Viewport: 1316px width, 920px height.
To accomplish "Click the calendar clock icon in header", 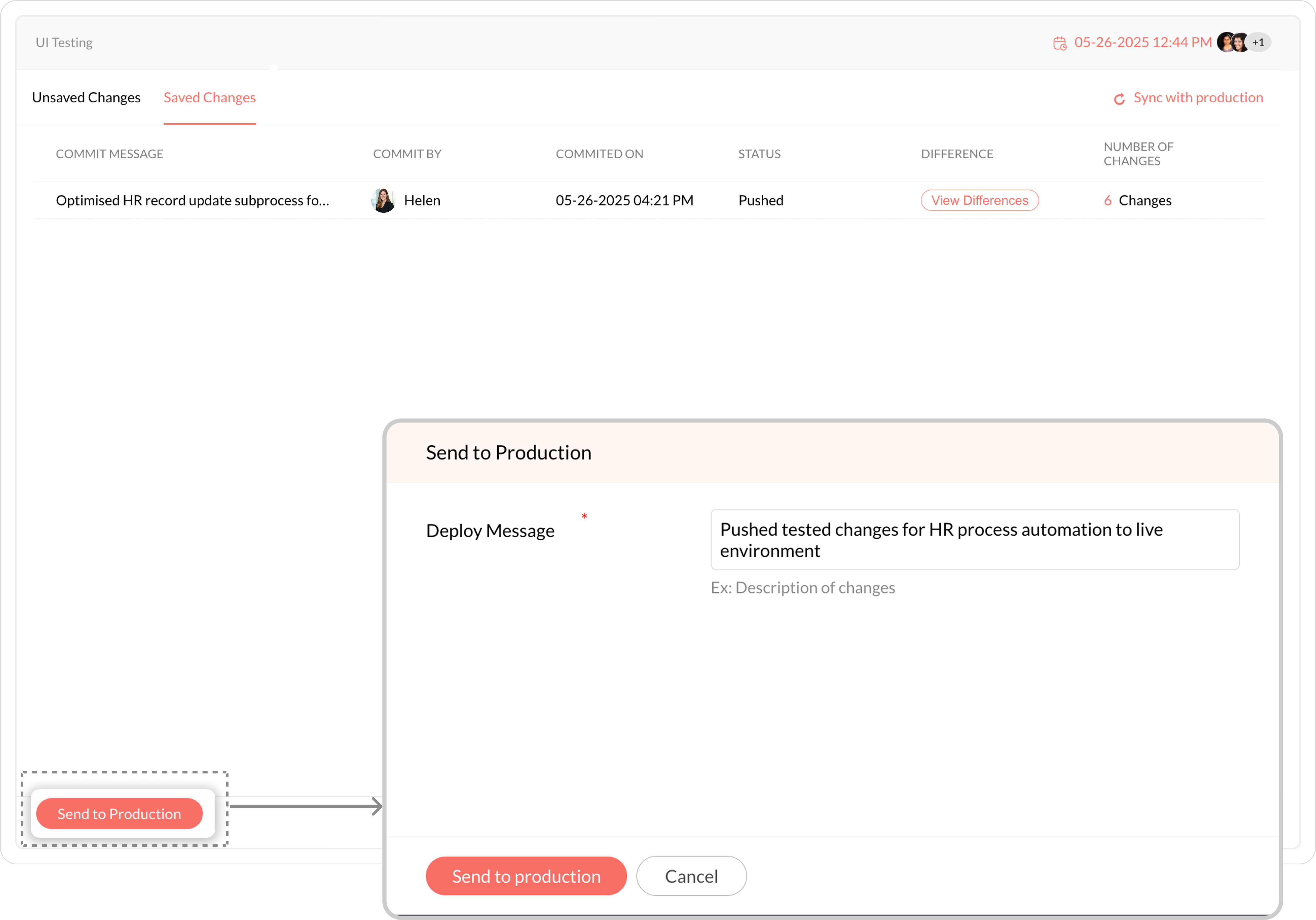I will [1059, 43].
